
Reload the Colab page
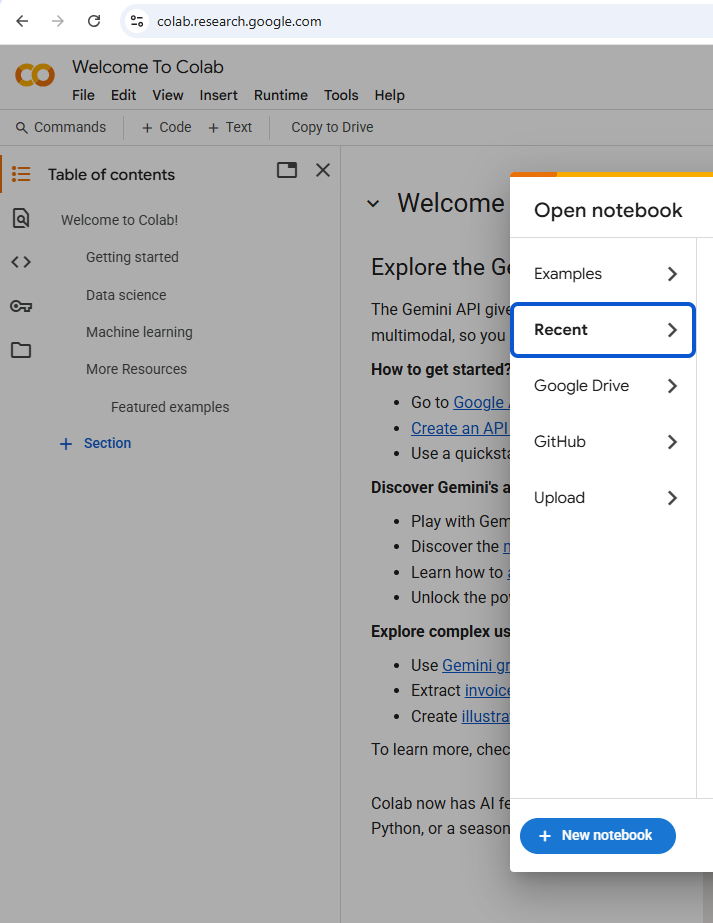(x=94, y=21)
